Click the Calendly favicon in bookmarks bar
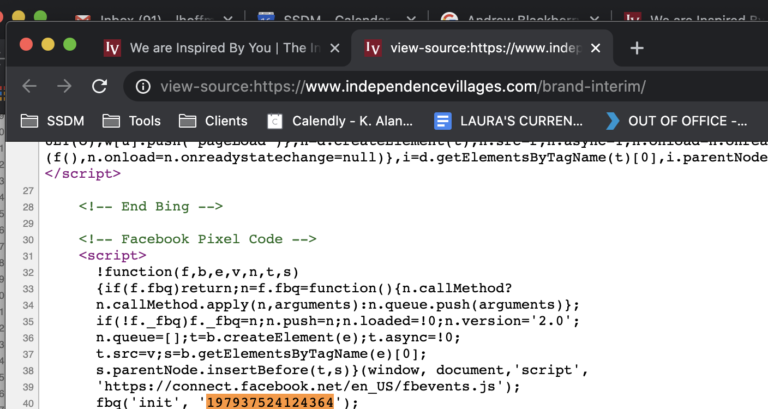The image size is (768, 409). point(275,121)
